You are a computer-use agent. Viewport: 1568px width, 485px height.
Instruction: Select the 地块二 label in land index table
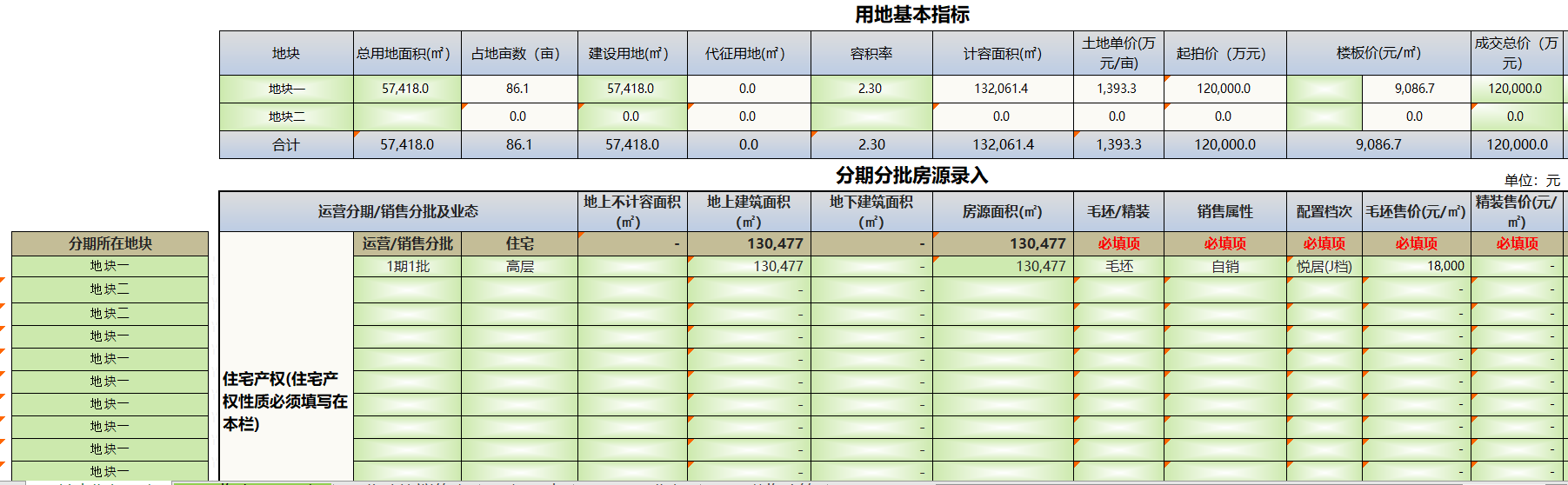286,116
